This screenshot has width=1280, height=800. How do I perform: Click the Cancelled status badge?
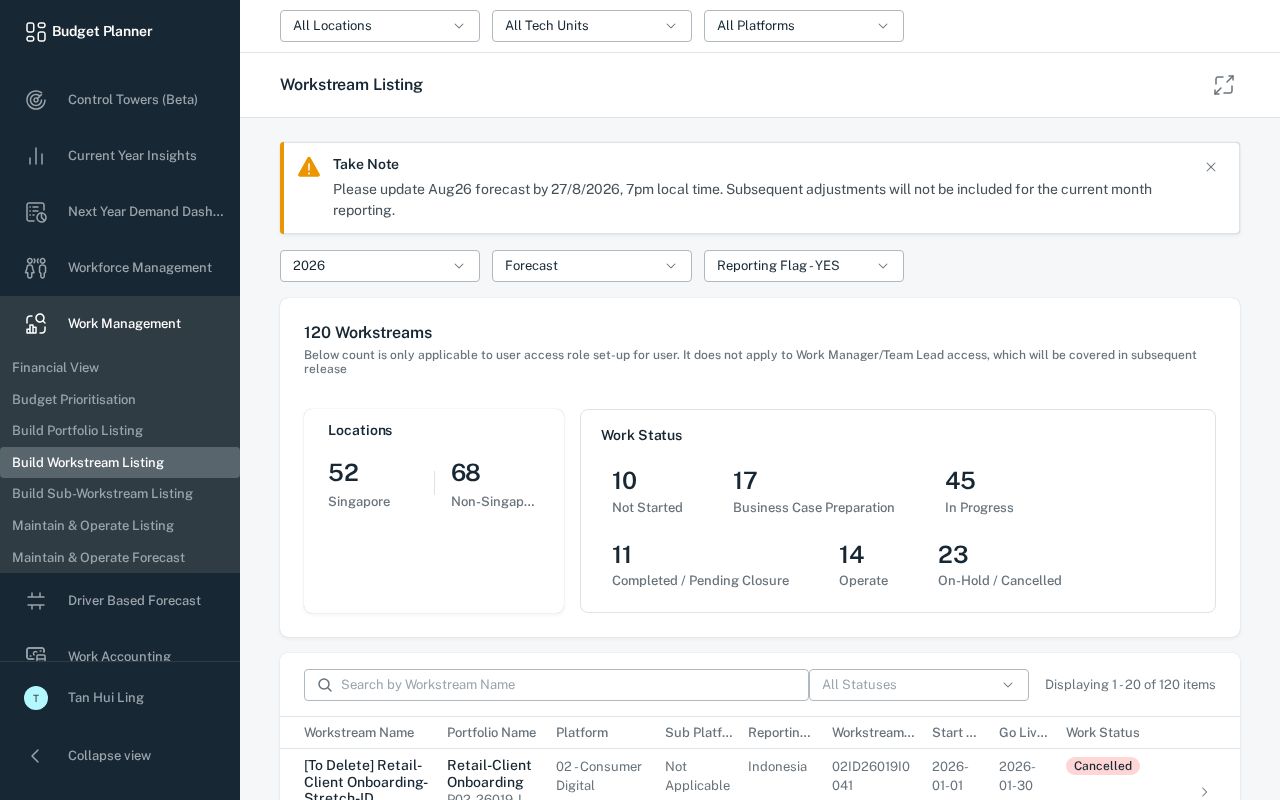tap(1103, 766)
